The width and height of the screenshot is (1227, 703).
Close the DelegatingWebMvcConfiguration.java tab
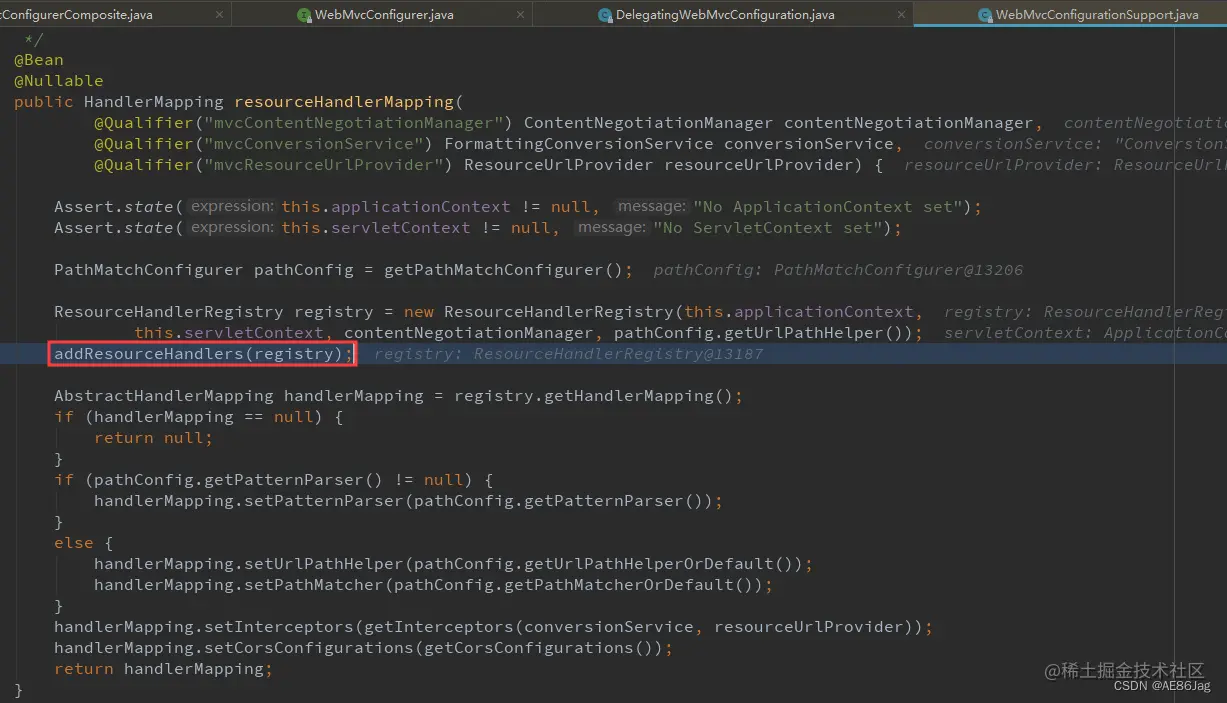coord(899,15)
